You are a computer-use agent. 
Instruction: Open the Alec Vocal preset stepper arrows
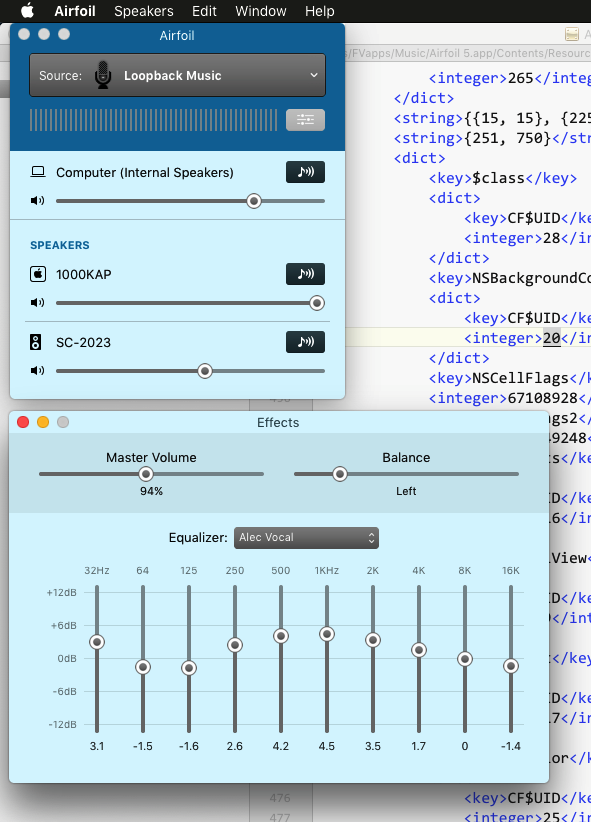click(370, 537)
